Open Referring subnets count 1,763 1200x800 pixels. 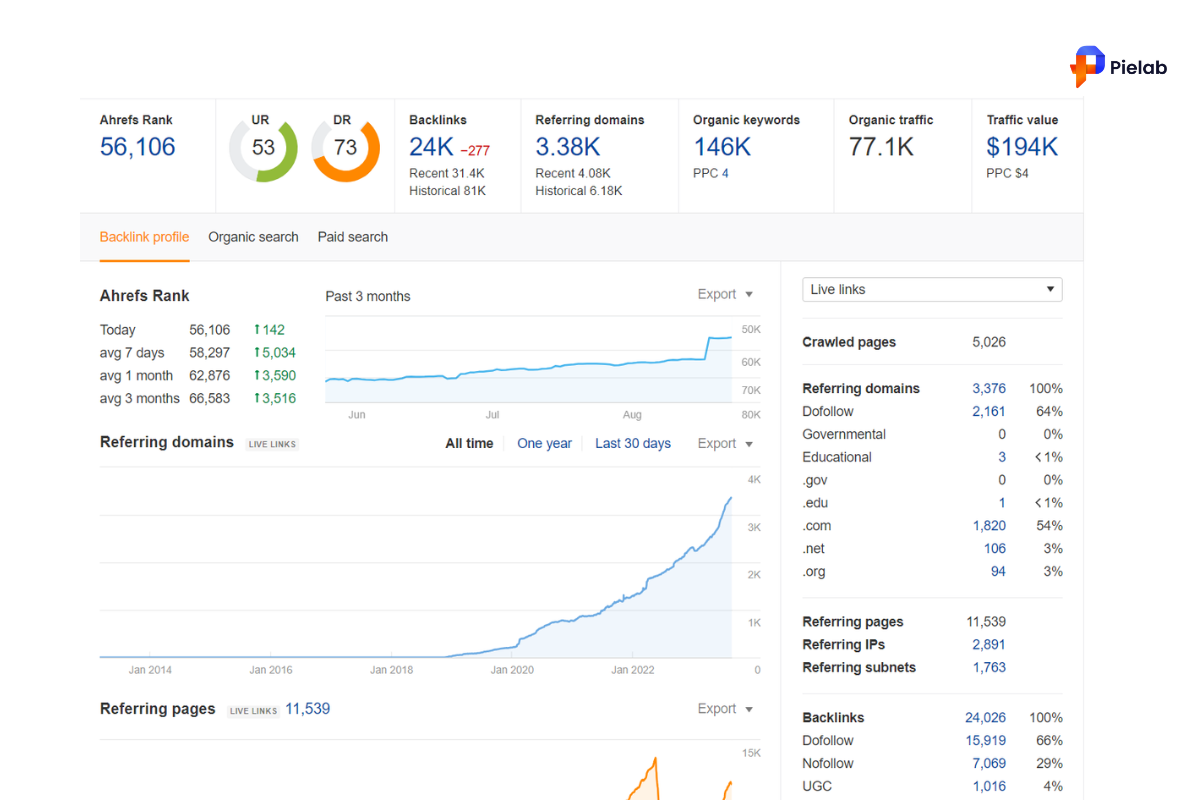(989, 668)
